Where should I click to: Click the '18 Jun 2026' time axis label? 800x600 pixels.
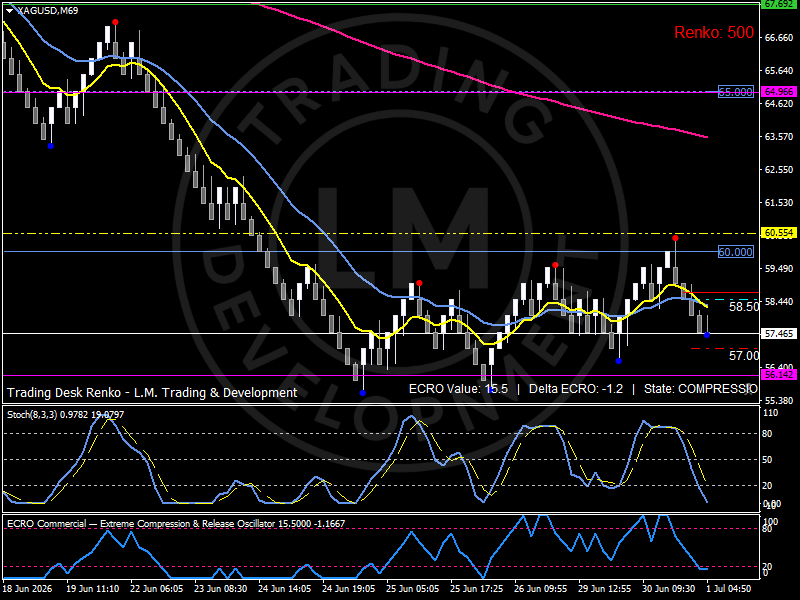[28, 589]
